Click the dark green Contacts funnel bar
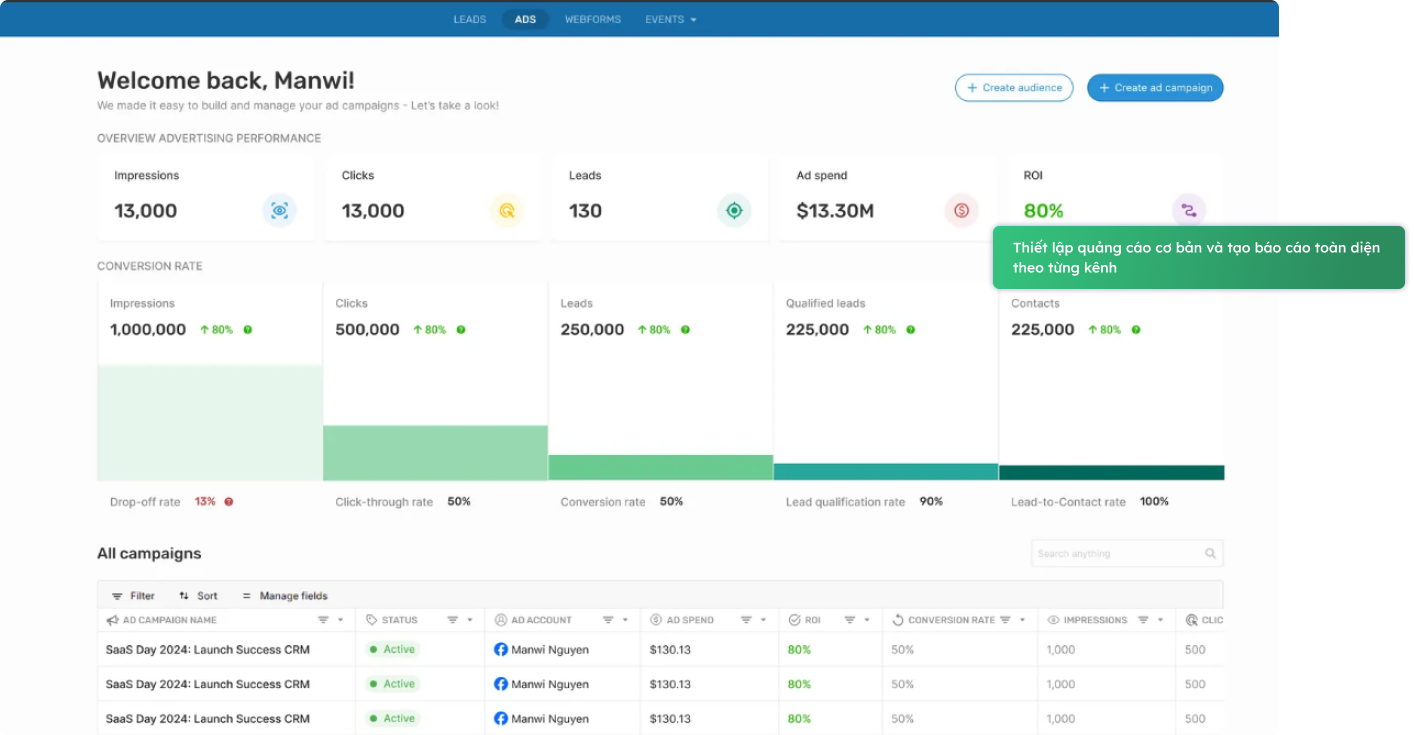The height and width of the screenshot is (735, 1415). tap(1111, 473)
